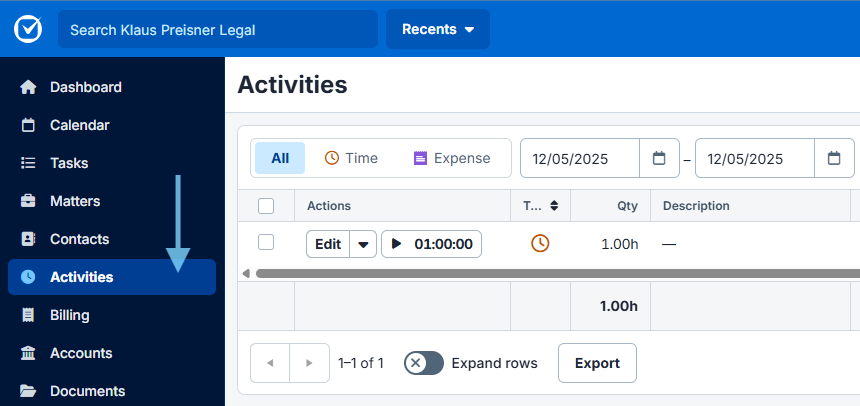Open Dashboard via the home icon
The width and height of the screenshot is (860, 406).
[28, 87]
